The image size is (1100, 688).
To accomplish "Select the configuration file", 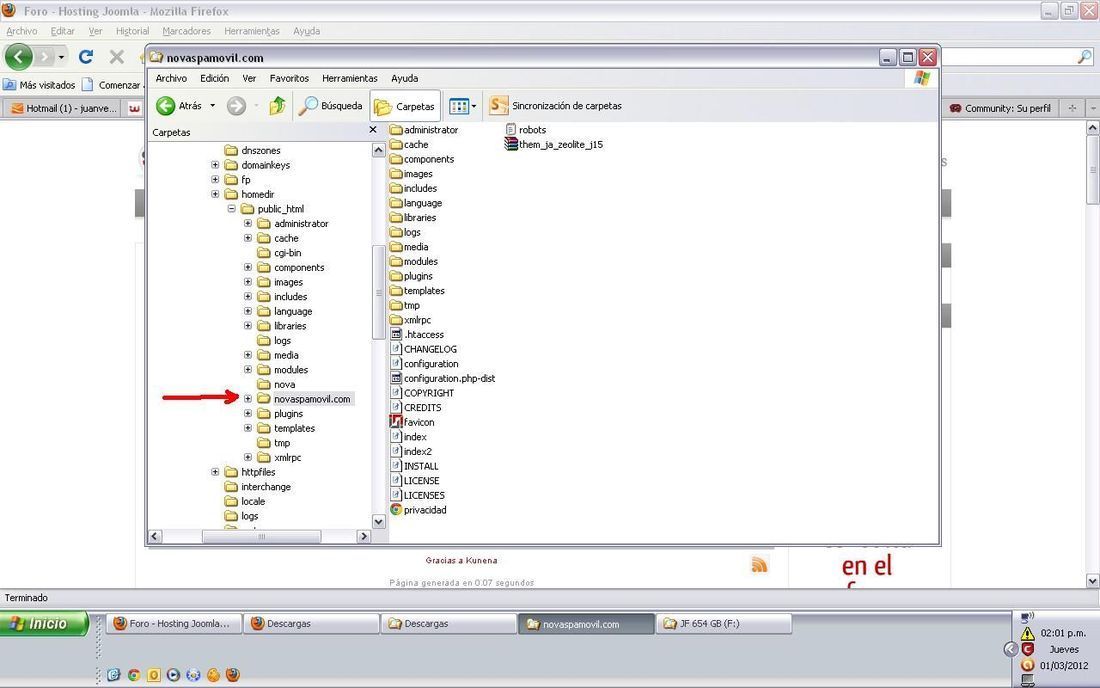I will pyautogui.click(x=424, y=364).
